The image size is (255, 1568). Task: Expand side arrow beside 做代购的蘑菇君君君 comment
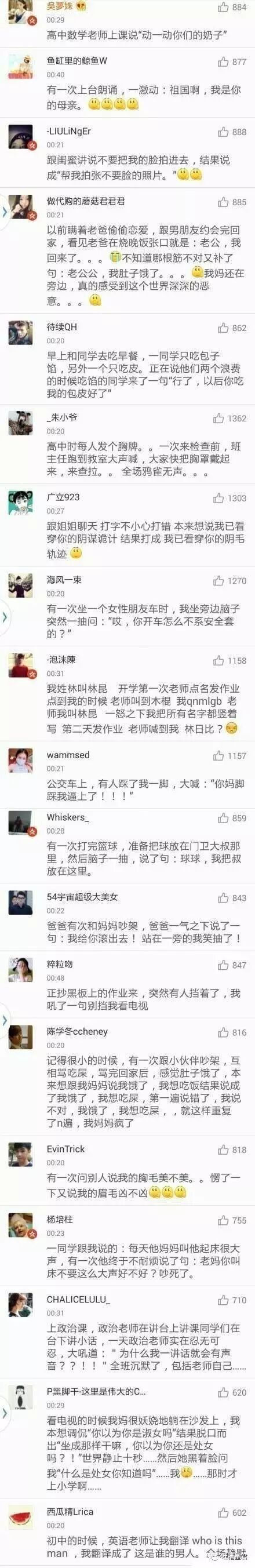(x=4, y=211)
